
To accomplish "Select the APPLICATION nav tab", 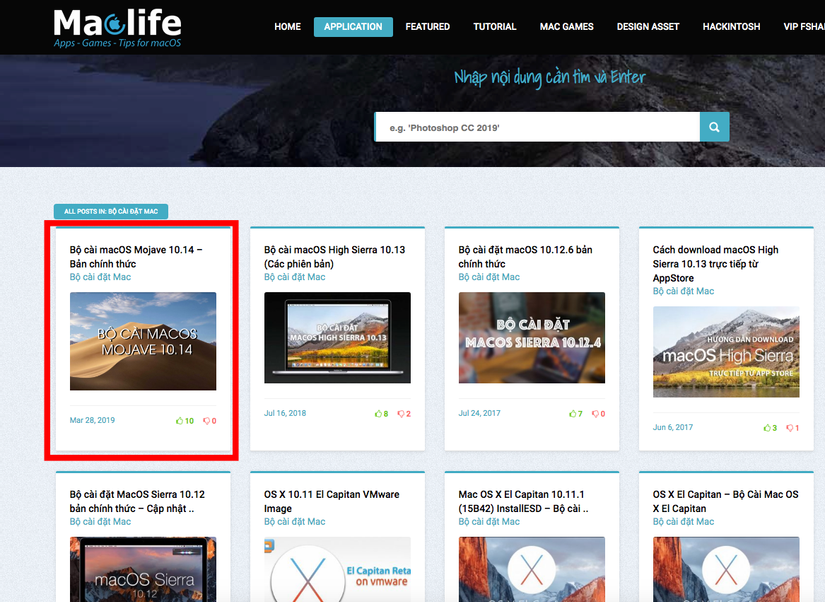I will click(353, 27).
